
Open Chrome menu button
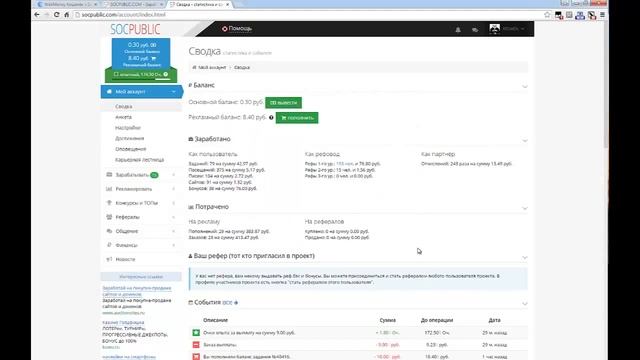coord(602,15)
